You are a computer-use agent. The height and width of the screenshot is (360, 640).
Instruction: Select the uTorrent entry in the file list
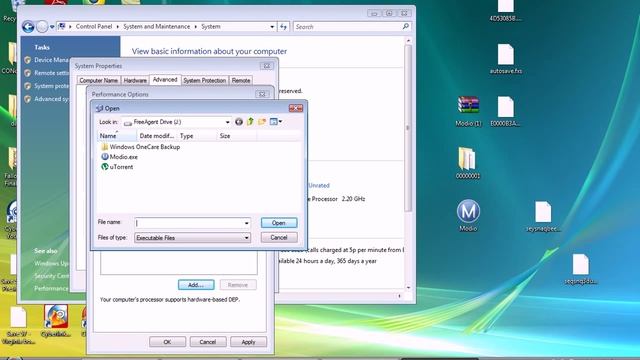click(117, 167)
